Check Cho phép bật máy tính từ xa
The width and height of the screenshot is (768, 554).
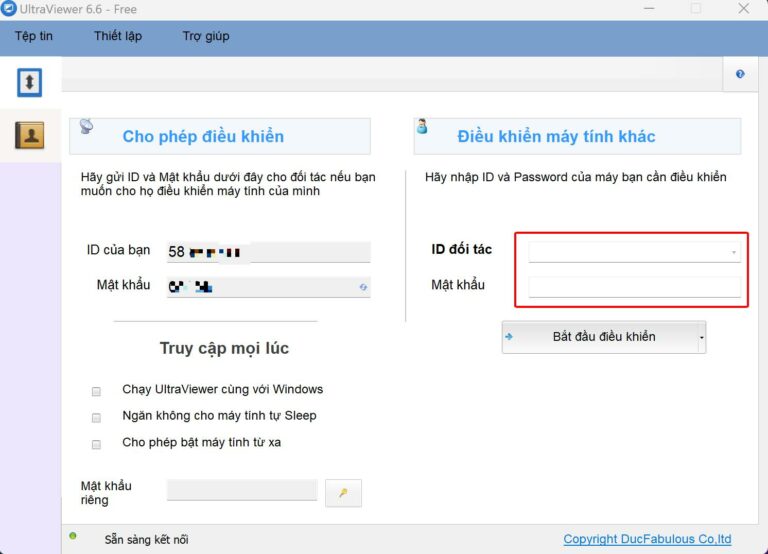(x=97, y=444)
